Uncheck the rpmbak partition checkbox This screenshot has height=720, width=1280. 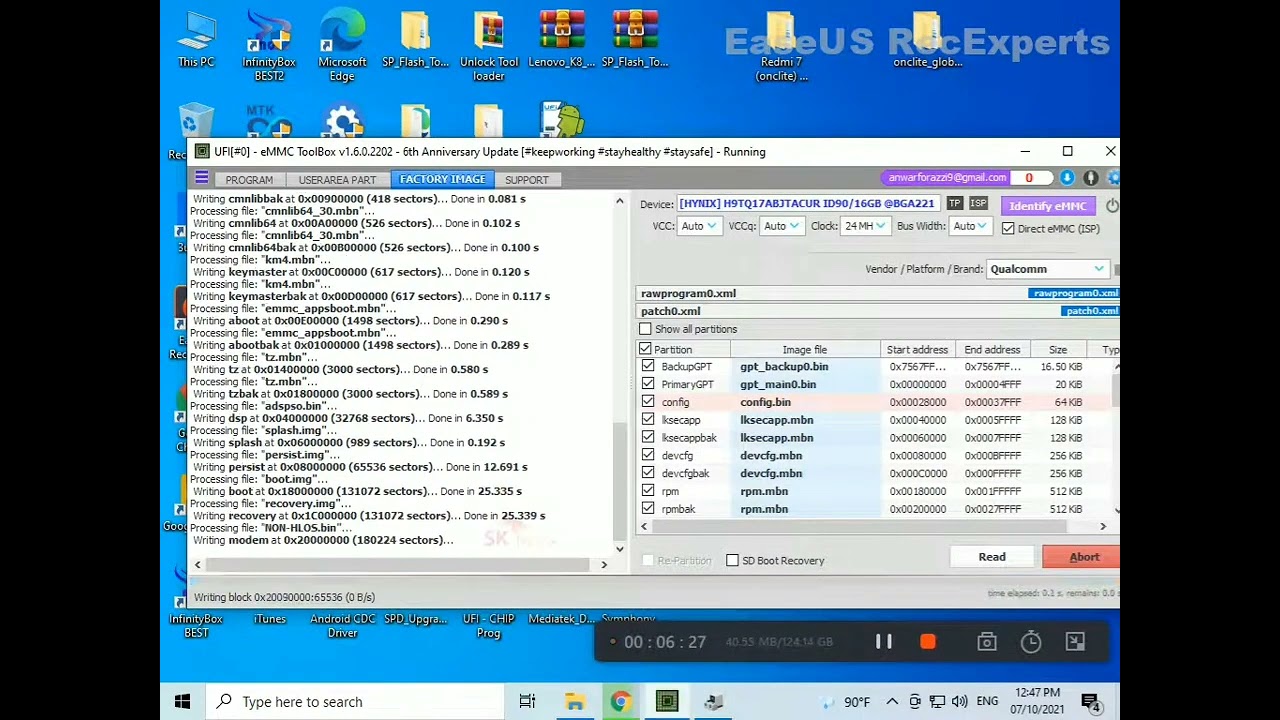coord(648,509)
